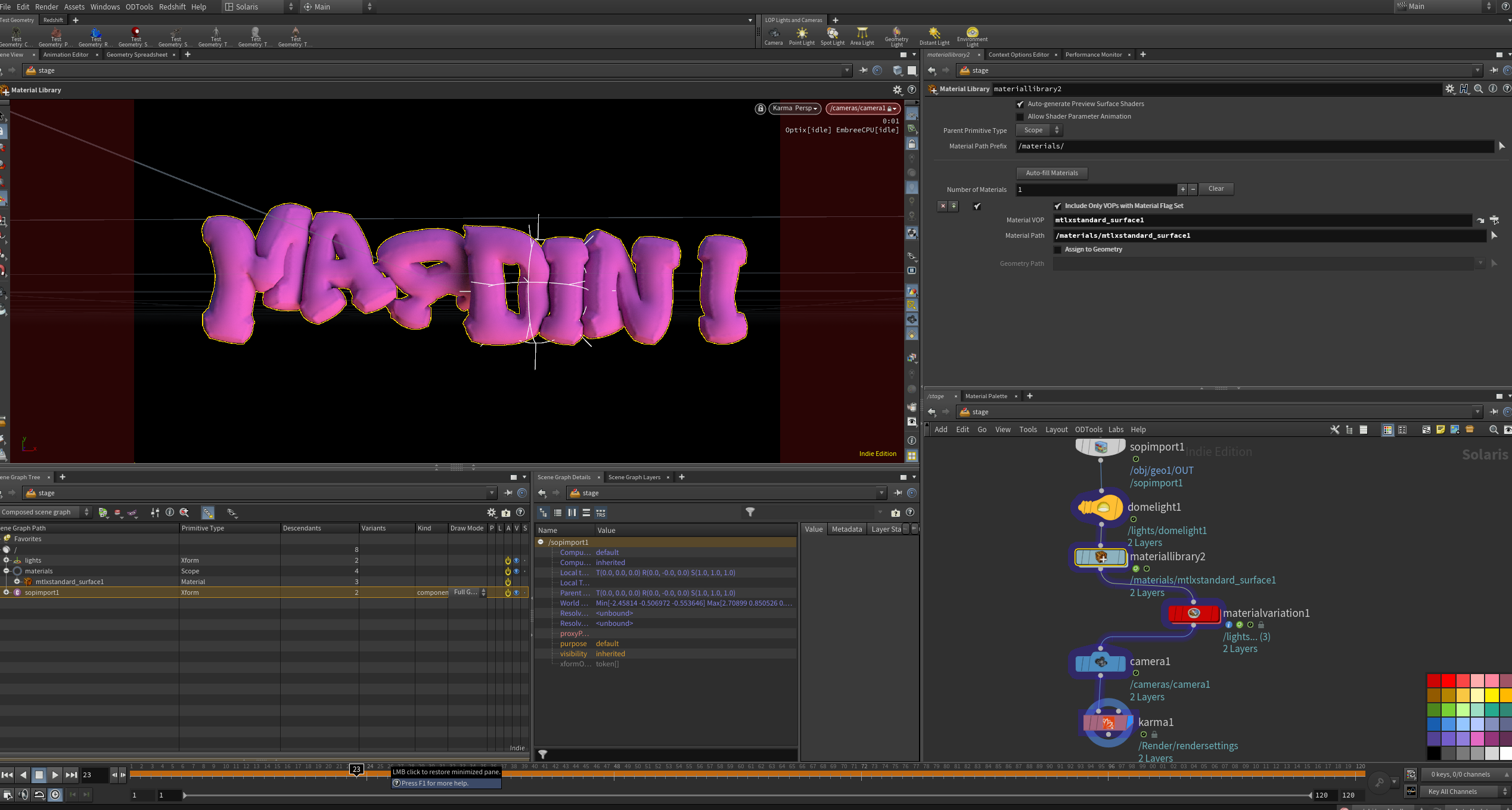Open the Windows menu
Viewport: 1512px width, 810px height.
(x=105, y=7)
